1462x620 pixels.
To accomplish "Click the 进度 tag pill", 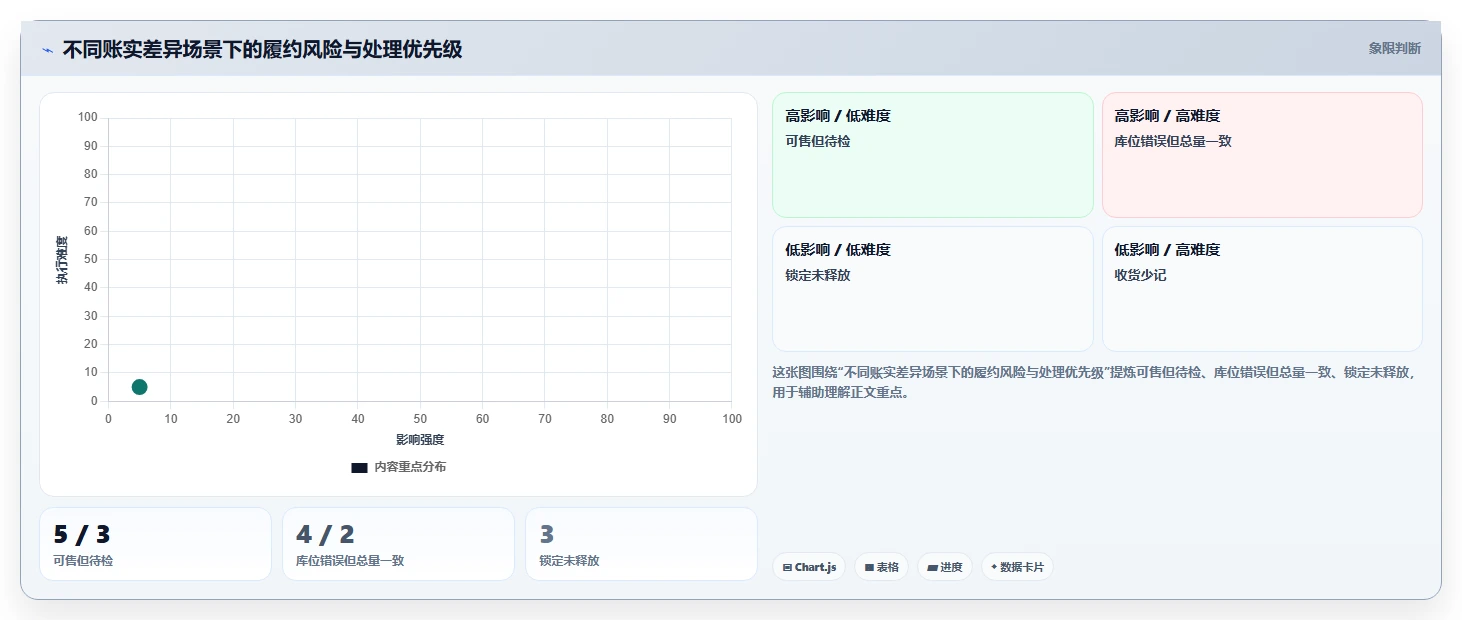I will click(x=944, y=567).
